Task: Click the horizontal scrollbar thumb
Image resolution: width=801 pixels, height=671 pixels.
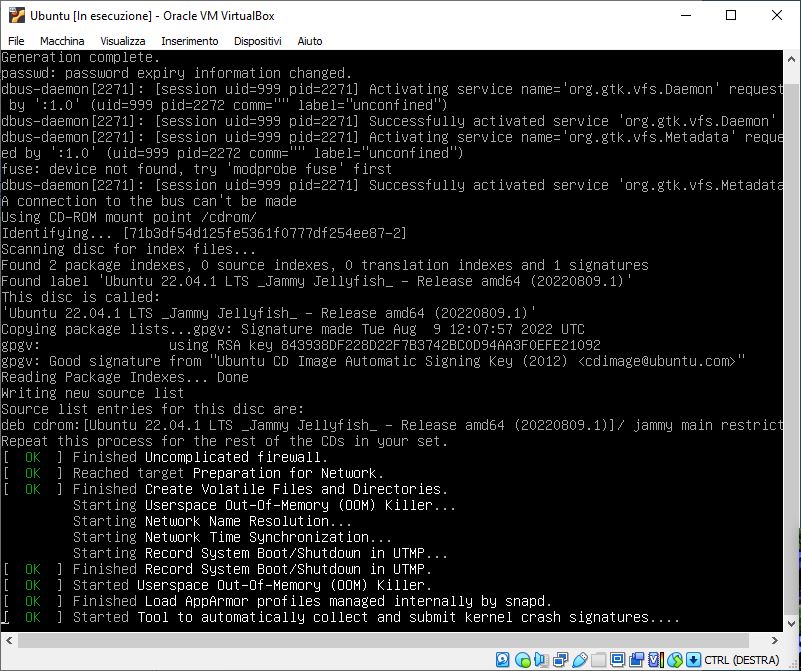Action: pyautogui.click(x=383, y=640)
